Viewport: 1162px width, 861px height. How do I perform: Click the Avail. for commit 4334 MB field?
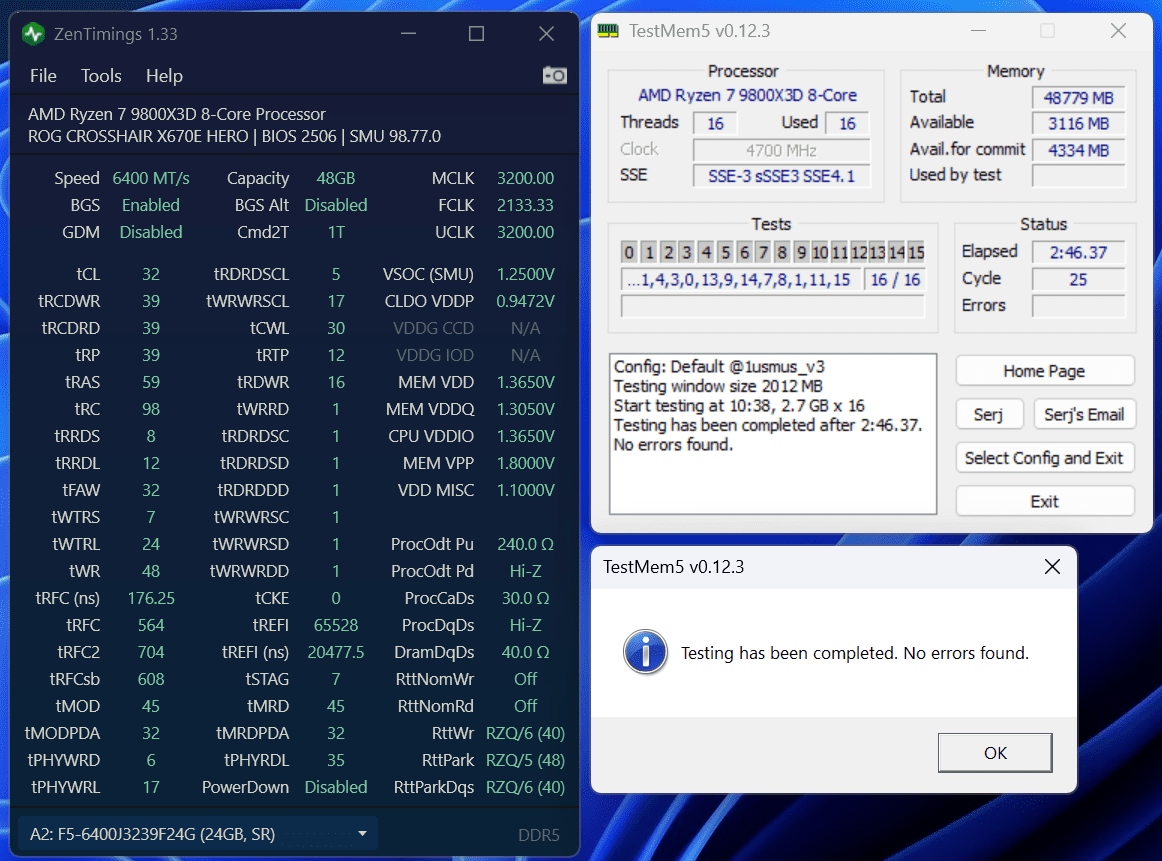pos(1078,150)
